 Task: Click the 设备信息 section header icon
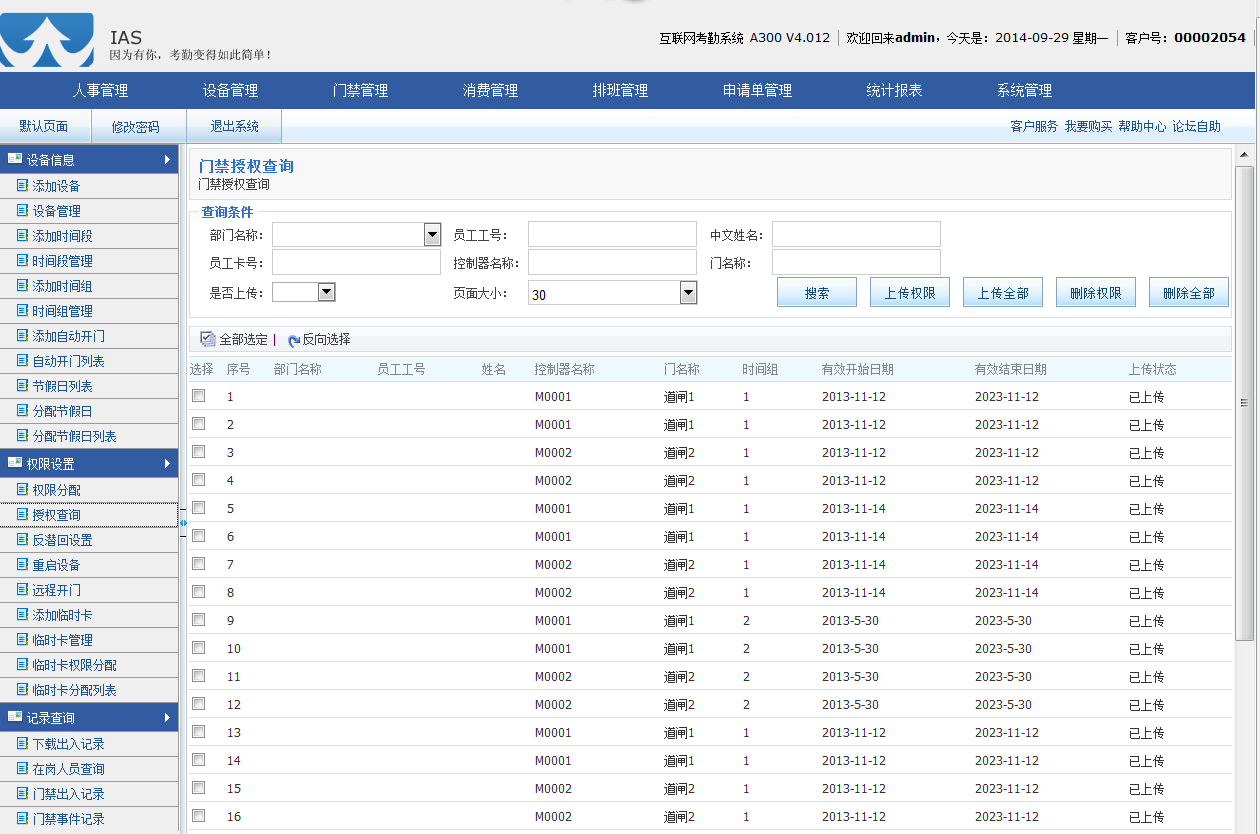pyautogui.click(x=15, y=158)
